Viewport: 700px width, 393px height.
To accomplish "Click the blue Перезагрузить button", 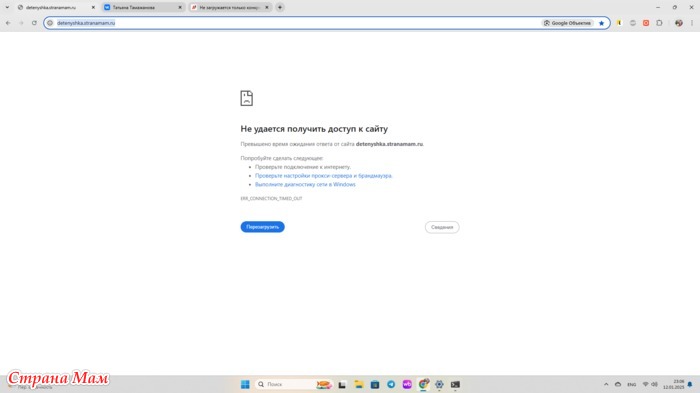I will click(x=262, y=227).
